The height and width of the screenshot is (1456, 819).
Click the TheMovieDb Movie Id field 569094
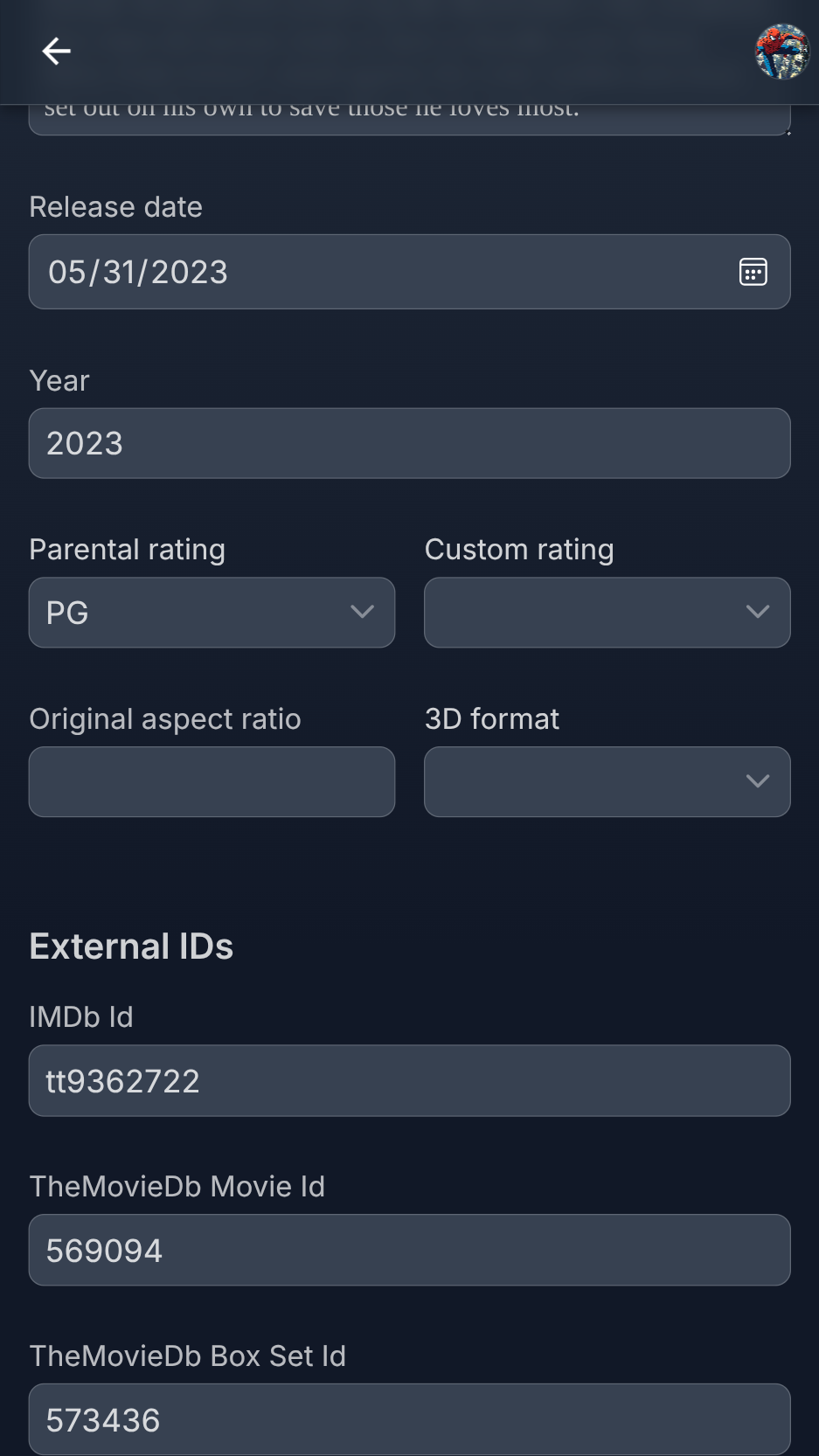[x=409, y=1251]
